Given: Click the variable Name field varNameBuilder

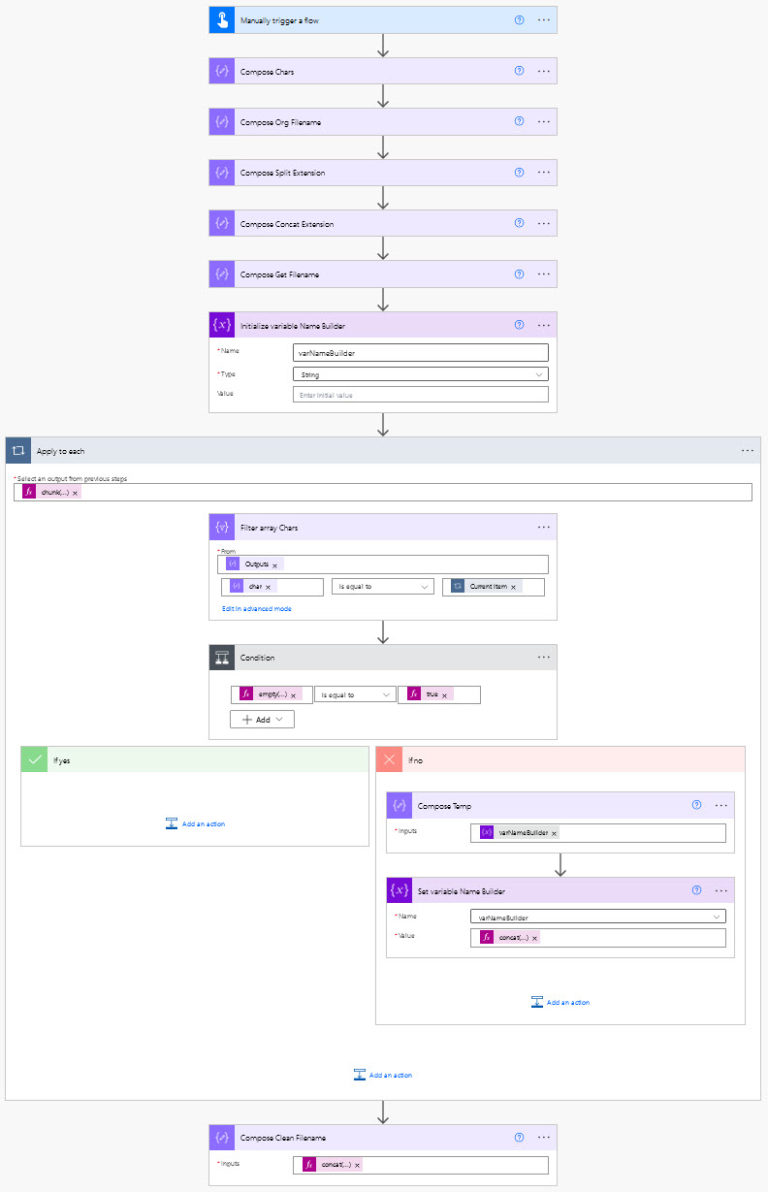Looking at the screenshot, I should coord(421,352).
